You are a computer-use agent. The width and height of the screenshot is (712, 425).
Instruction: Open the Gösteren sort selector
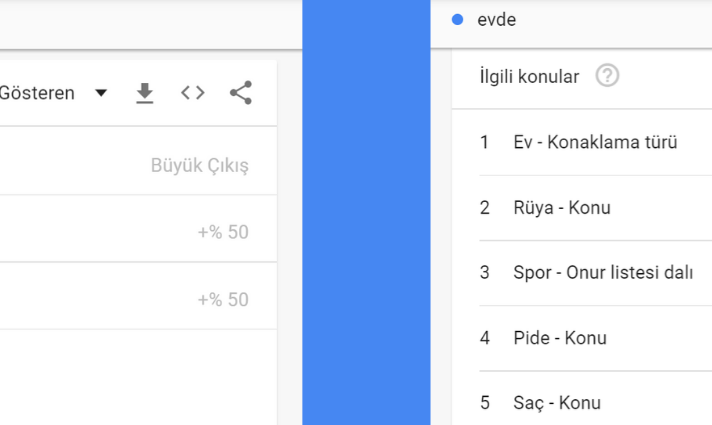tap(54, 93)
